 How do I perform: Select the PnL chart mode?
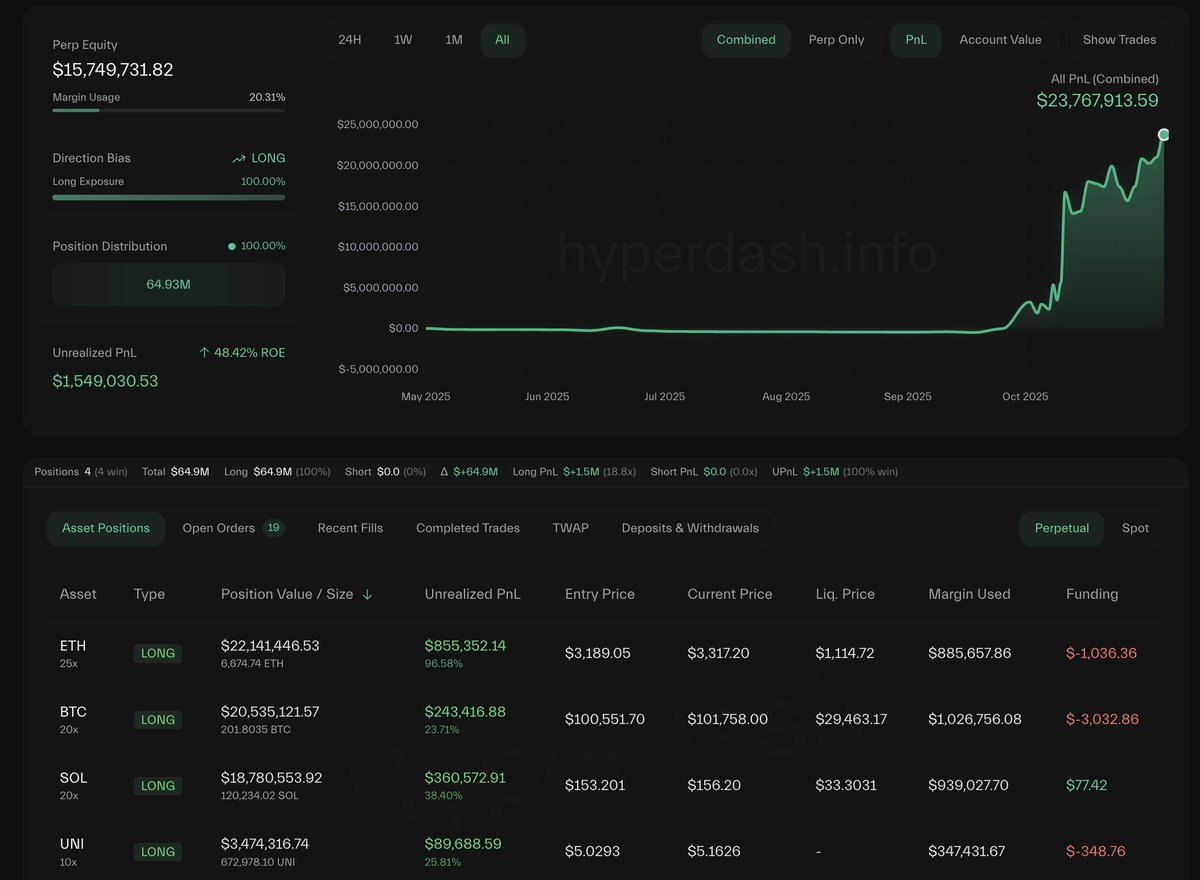coord(916,40)
